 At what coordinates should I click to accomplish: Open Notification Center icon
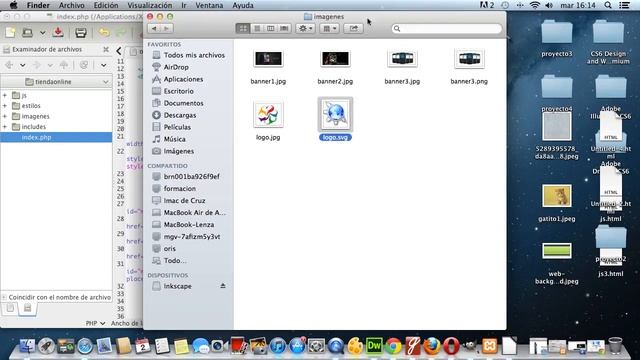(x=624, y=5)
